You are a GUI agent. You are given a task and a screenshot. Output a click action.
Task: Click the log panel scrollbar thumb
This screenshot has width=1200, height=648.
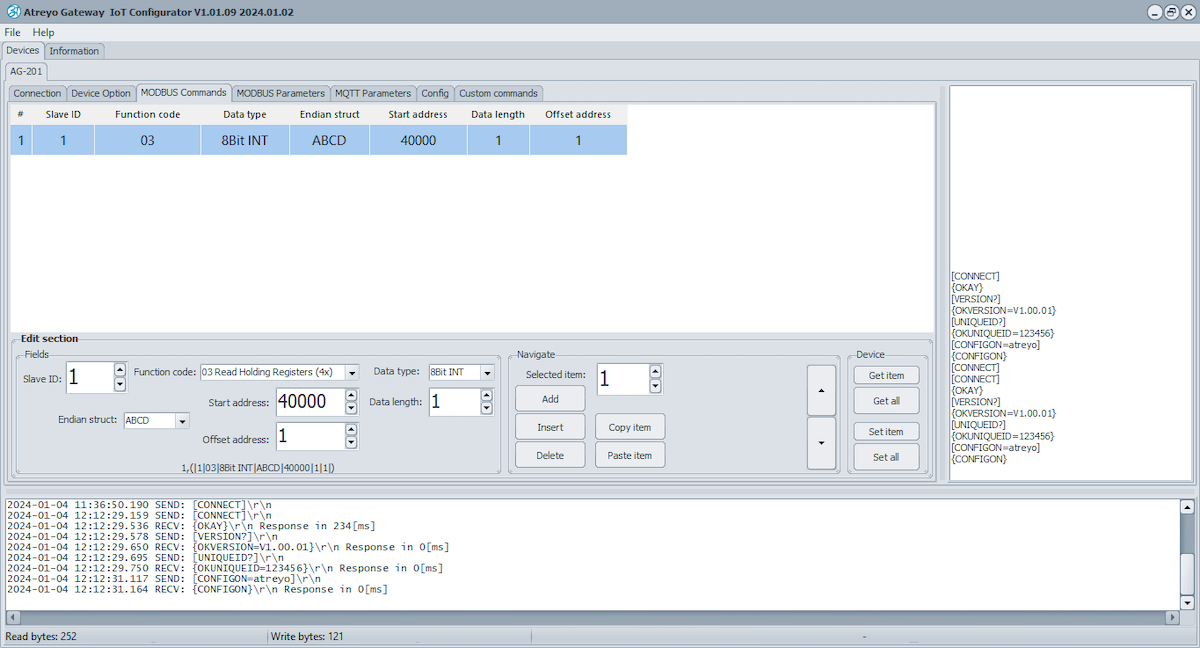pyautogui.click(x=1188, y=573)
